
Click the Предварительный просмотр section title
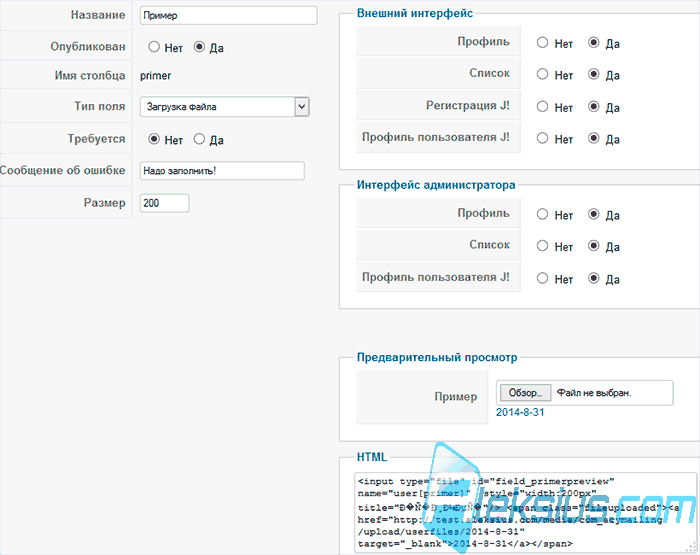pos(437,357)
